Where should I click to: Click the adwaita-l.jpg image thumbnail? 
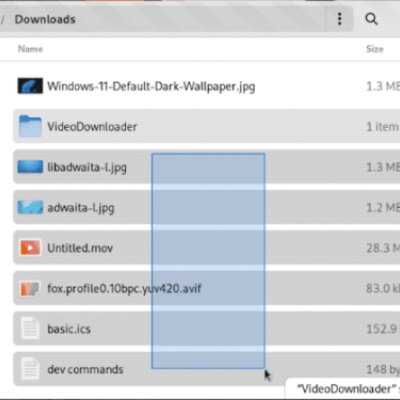tap(30, 207)
